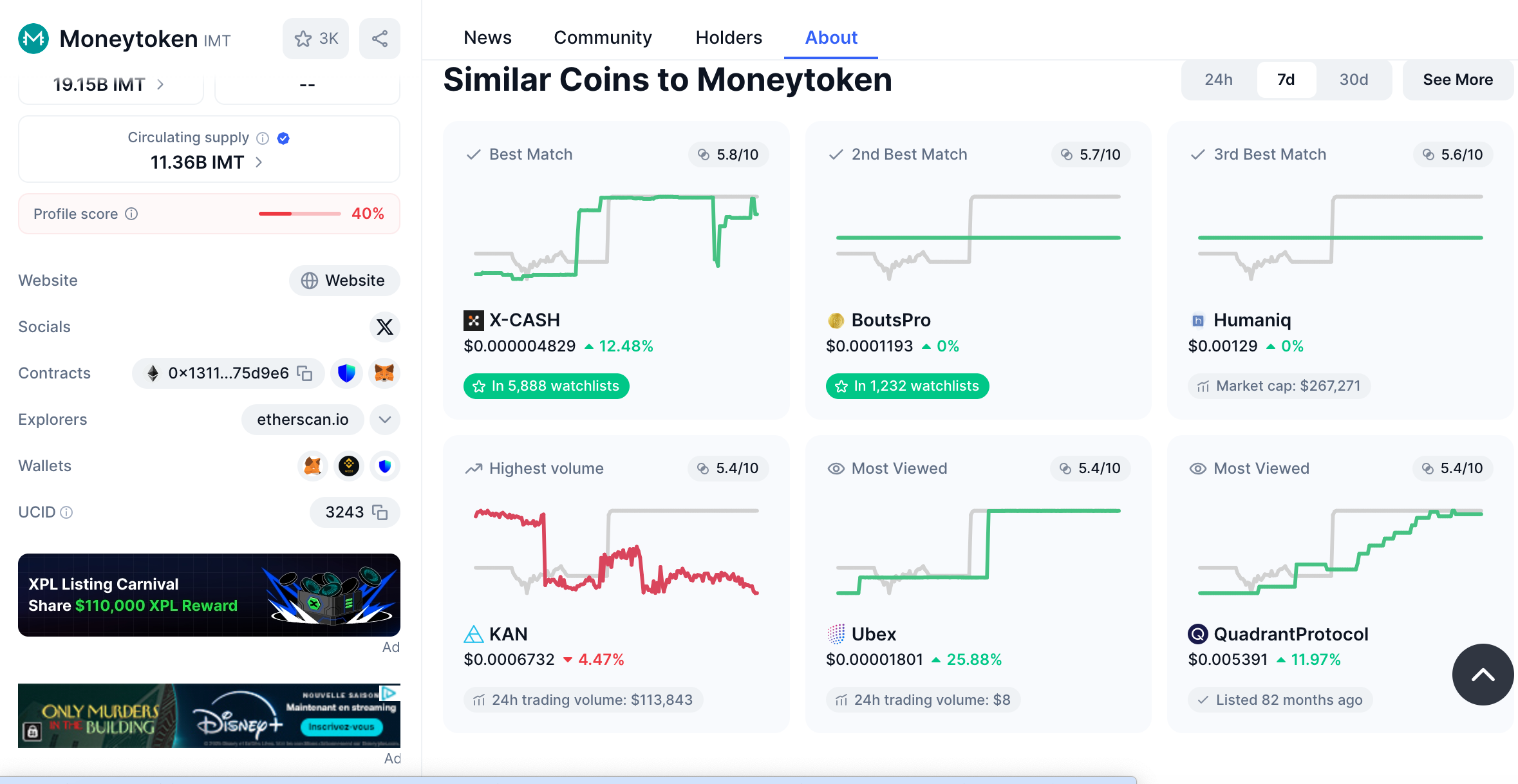
Task: Expand the 19.15B IMT supply arrow
Action: click(160, 84)
